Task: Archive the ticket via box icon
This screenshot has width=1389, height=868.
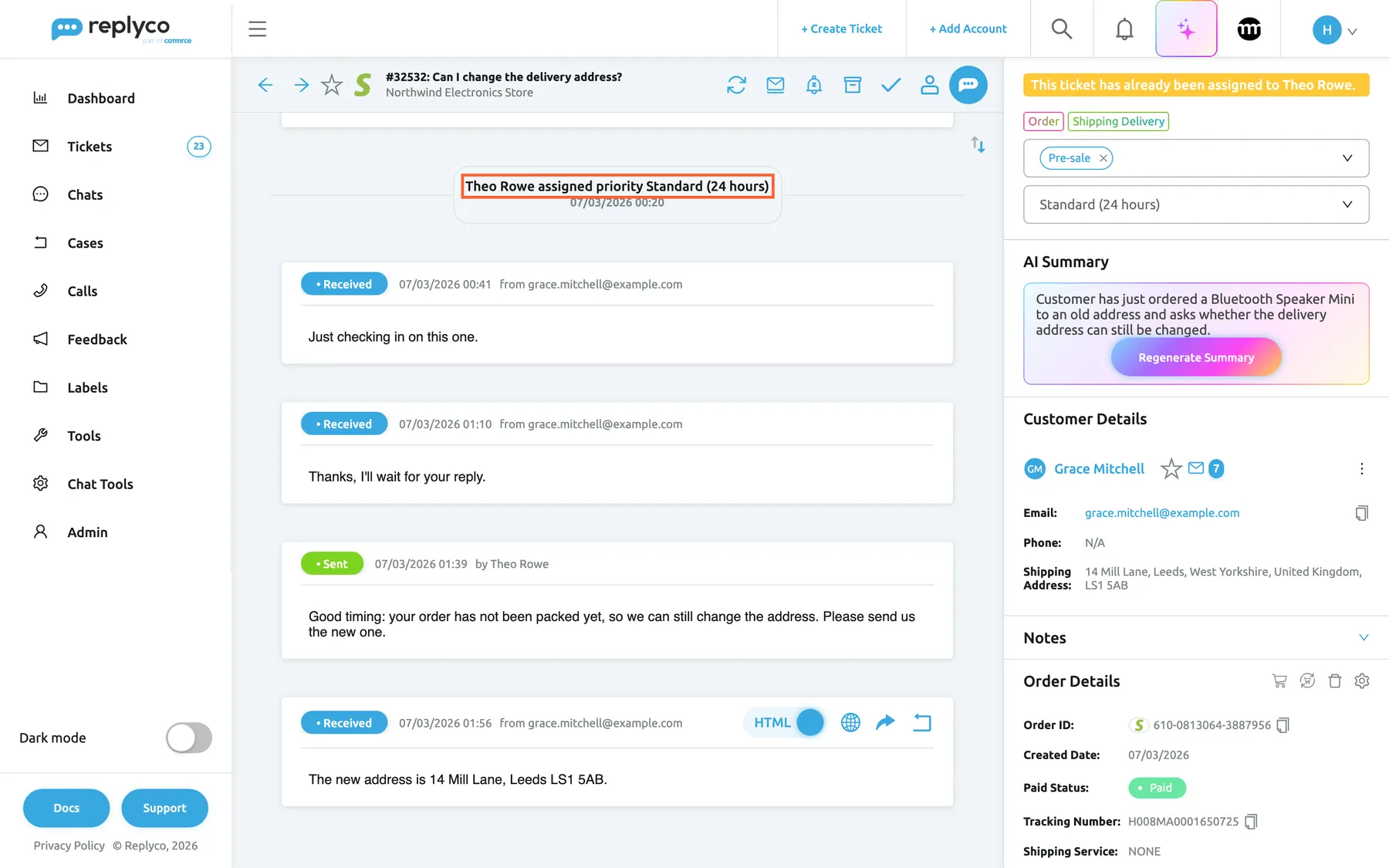Action: (x=853, y=85)
